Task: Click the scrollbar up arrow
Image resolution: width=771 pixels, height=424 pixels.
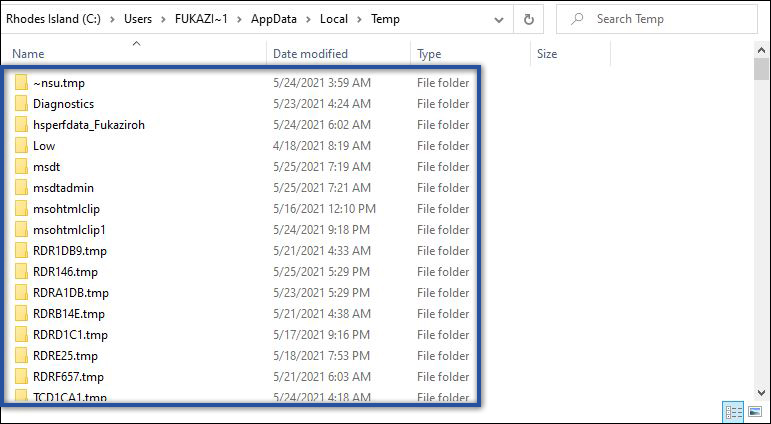Action: coord(761,50)
